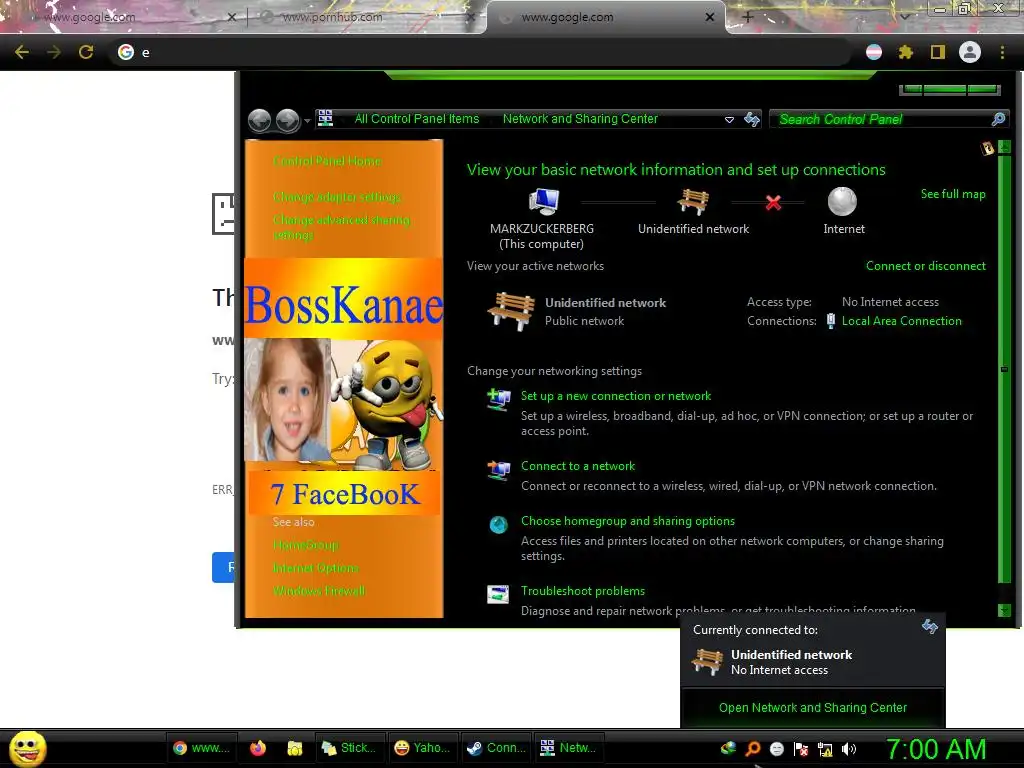Open HomeGroup under See also

click(306, 545)
